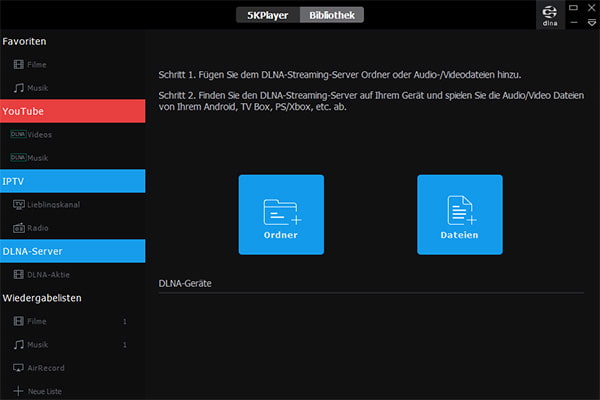
Task: Open the DLNA-Aktie entry
Action: pyautogui.click(x=73, y=274)
